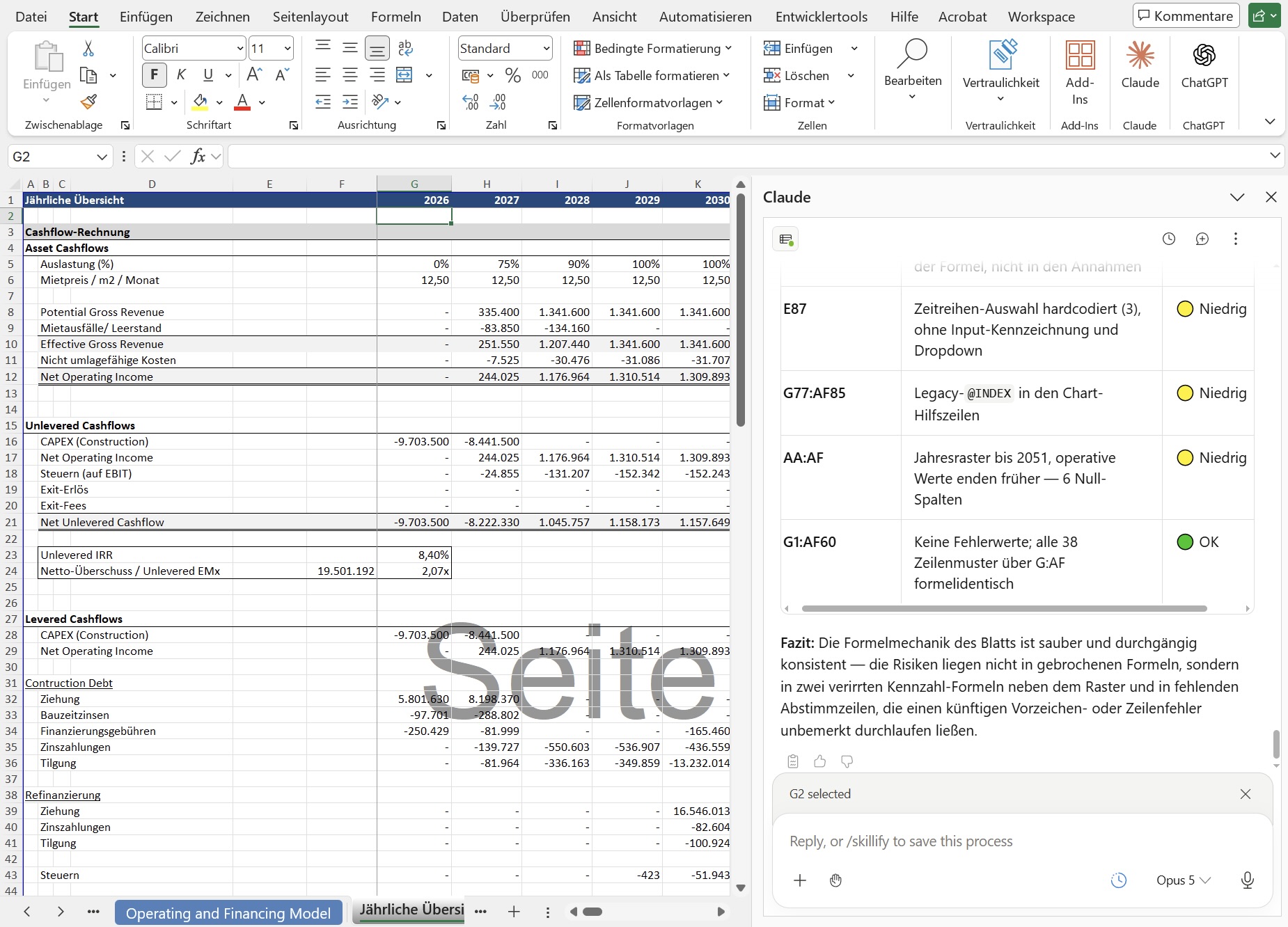Switch to Operating and Financing Model sheet
The height and width of the screenshot is (927, 1288).
(x=228, y=913)
